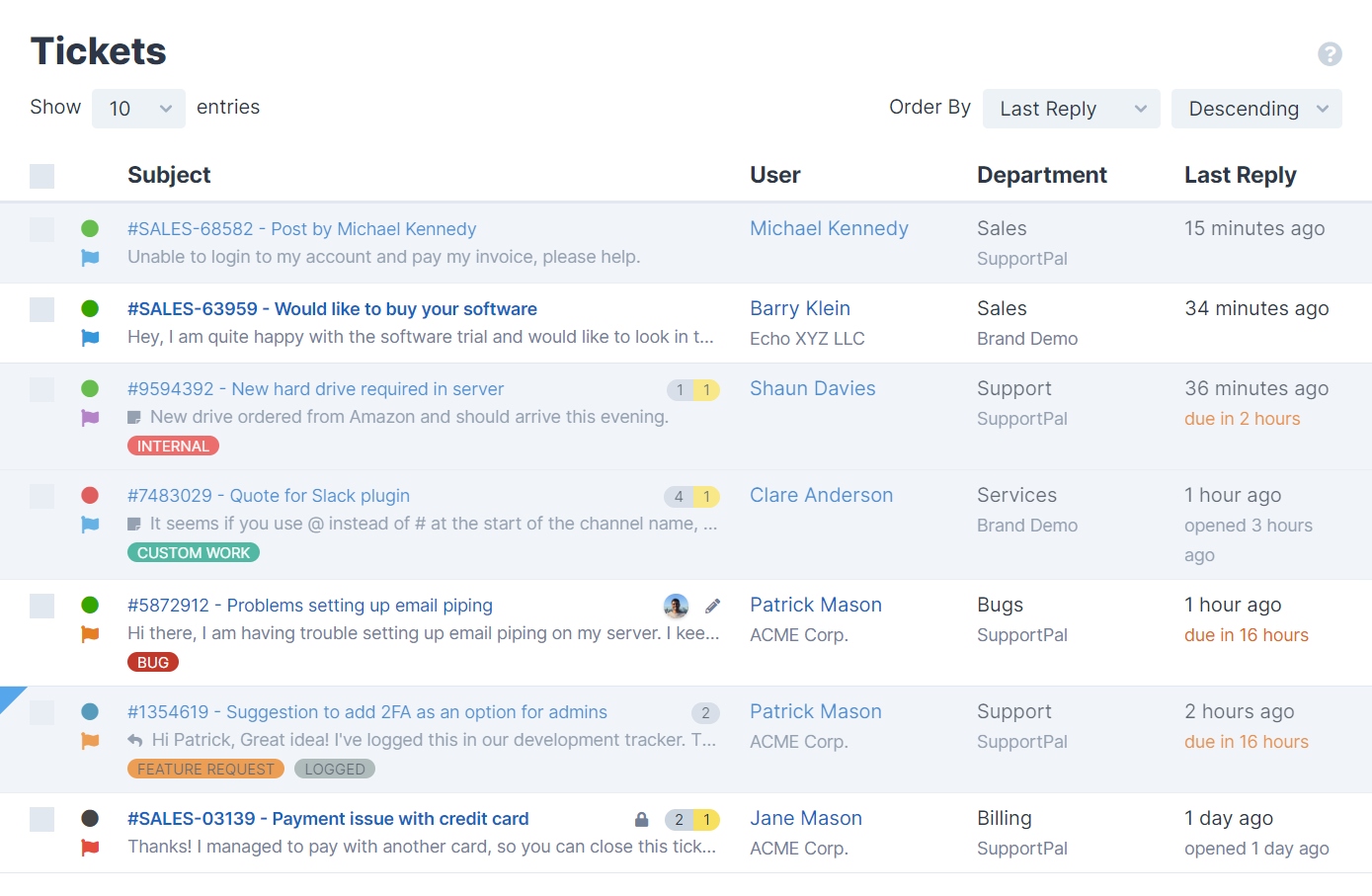Open ticket #9594392 New hard drive required
Image resolution: width=1372 pixels, height=896 pixels.
click(x=315, y=389)
